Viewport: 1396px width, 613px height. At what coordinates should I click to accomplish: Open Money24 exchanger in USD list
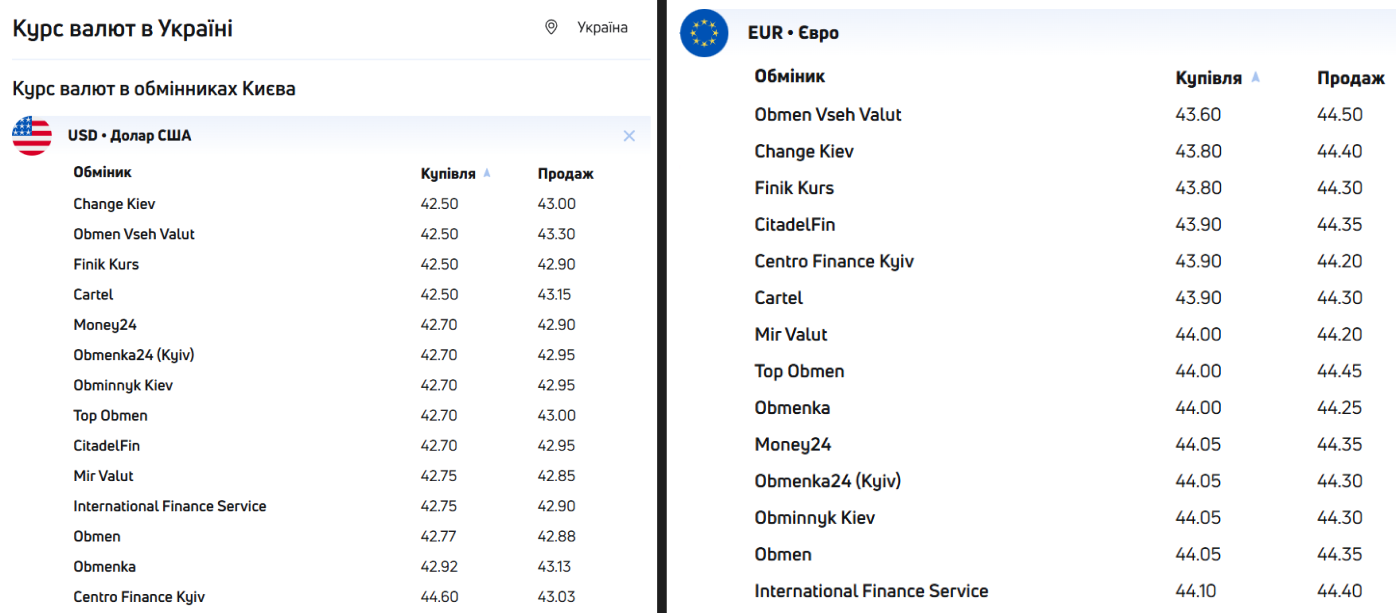coord(104,325)
